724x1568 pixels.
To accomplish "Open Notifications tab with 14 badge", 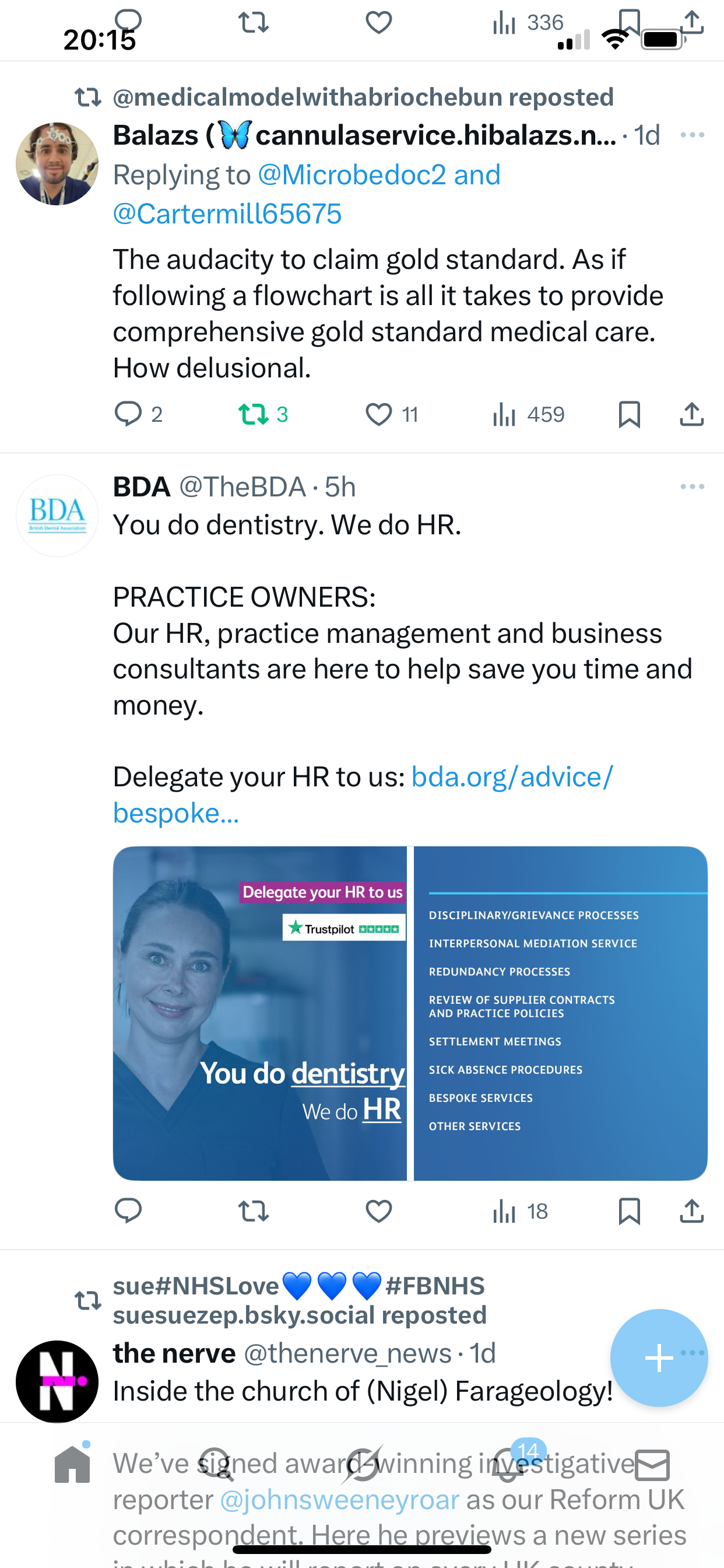I will [x=509, y=1464].
